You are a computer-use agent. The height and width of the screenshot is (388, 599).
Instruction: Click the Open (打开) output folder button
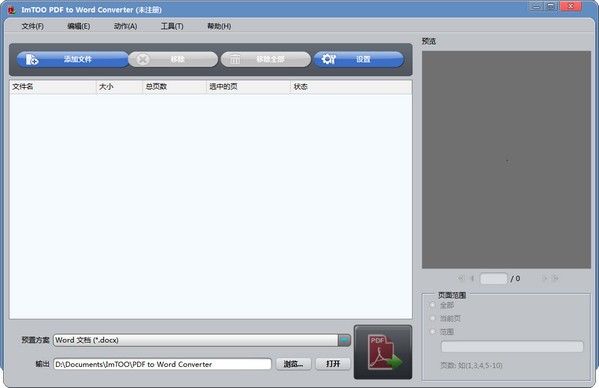[x=333, y=364]
